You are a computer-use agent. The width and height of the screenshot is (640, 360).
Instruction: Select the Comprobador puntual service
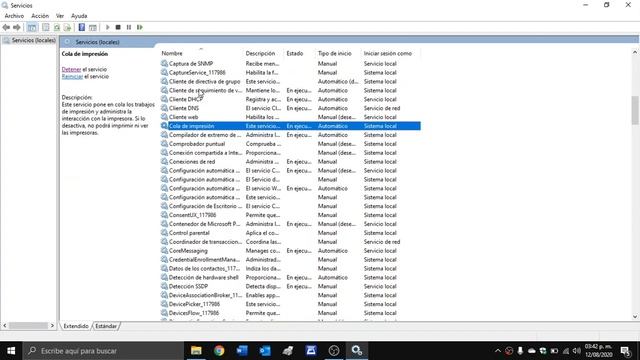(197, 144)
